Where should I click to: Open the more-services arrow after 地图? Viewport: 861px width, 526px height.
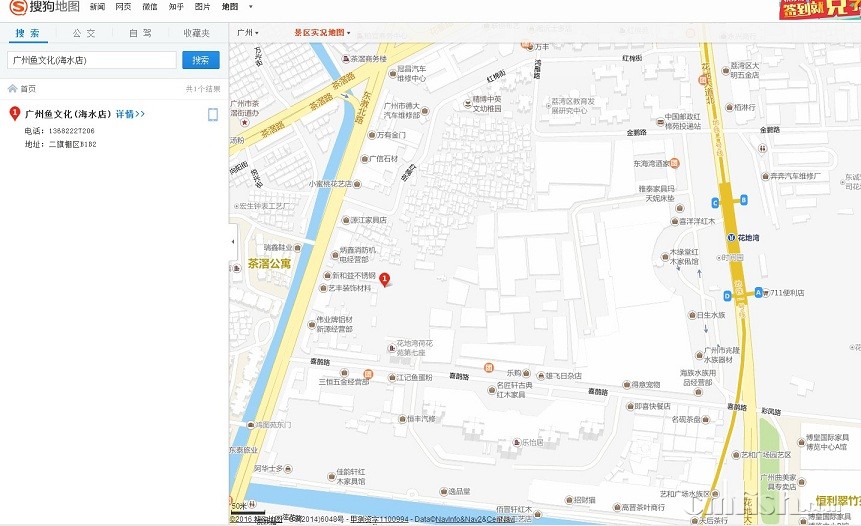(x=250, y=7)
